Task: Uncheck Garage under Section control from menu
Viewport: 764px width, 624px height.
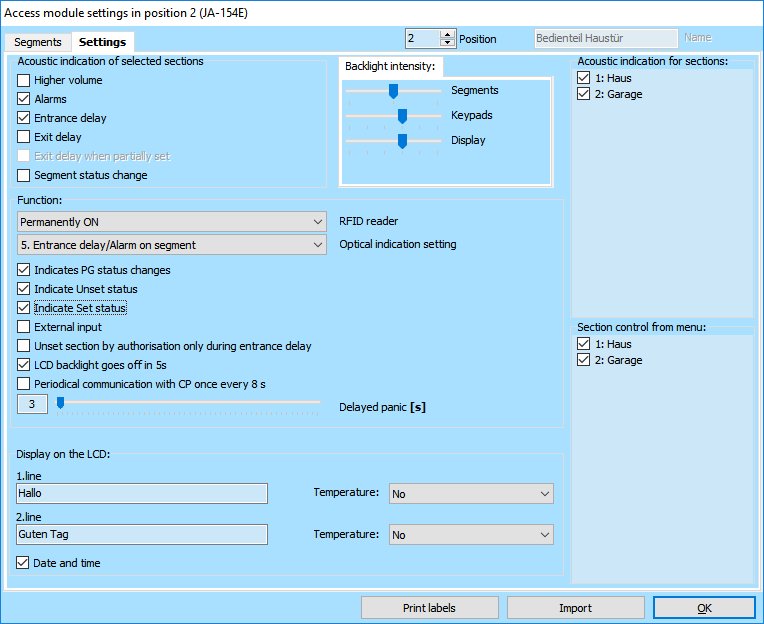Action: click(584, 360)
